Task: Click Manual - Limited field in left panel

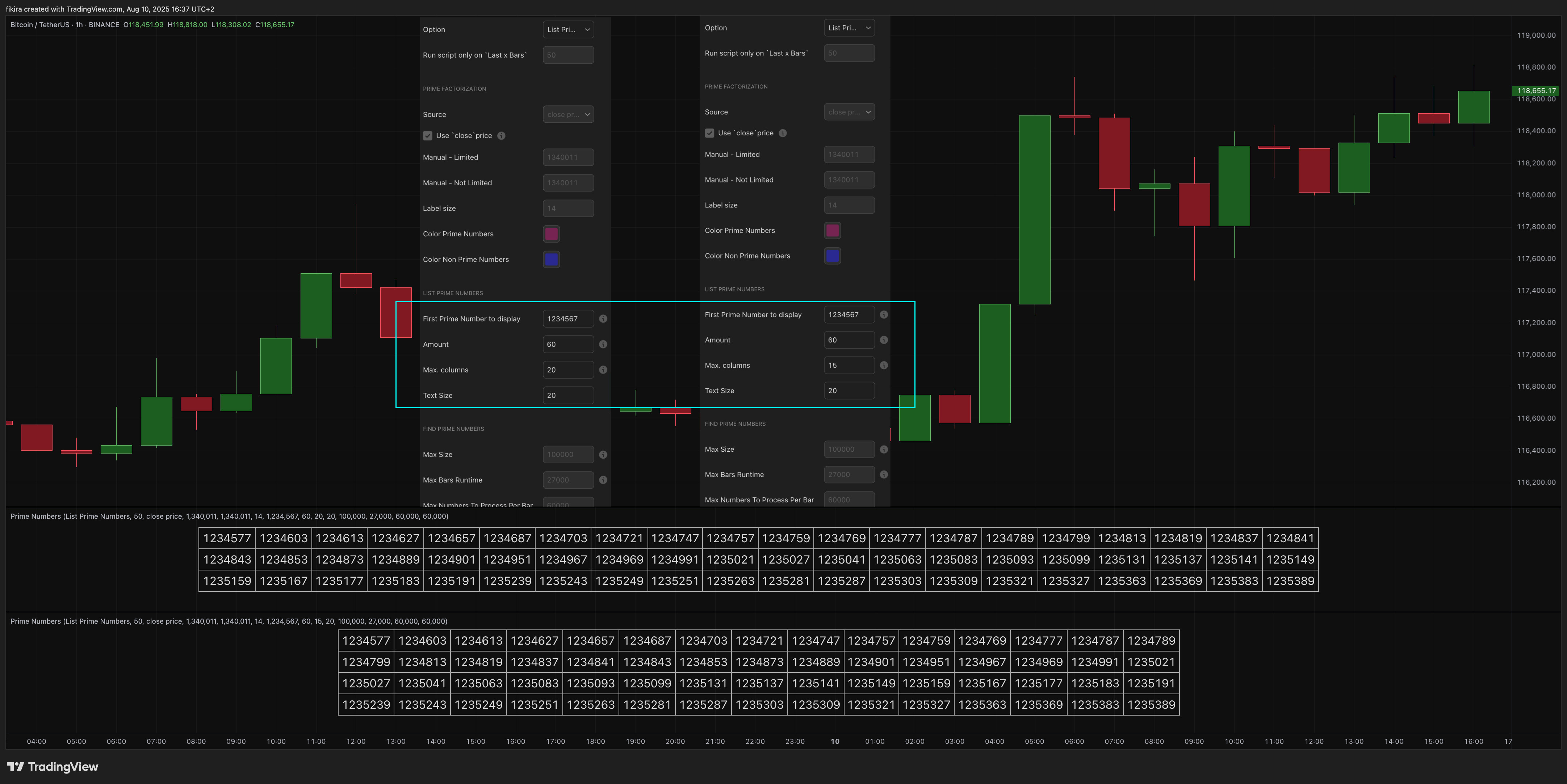Action: click(x=568, y=157)
